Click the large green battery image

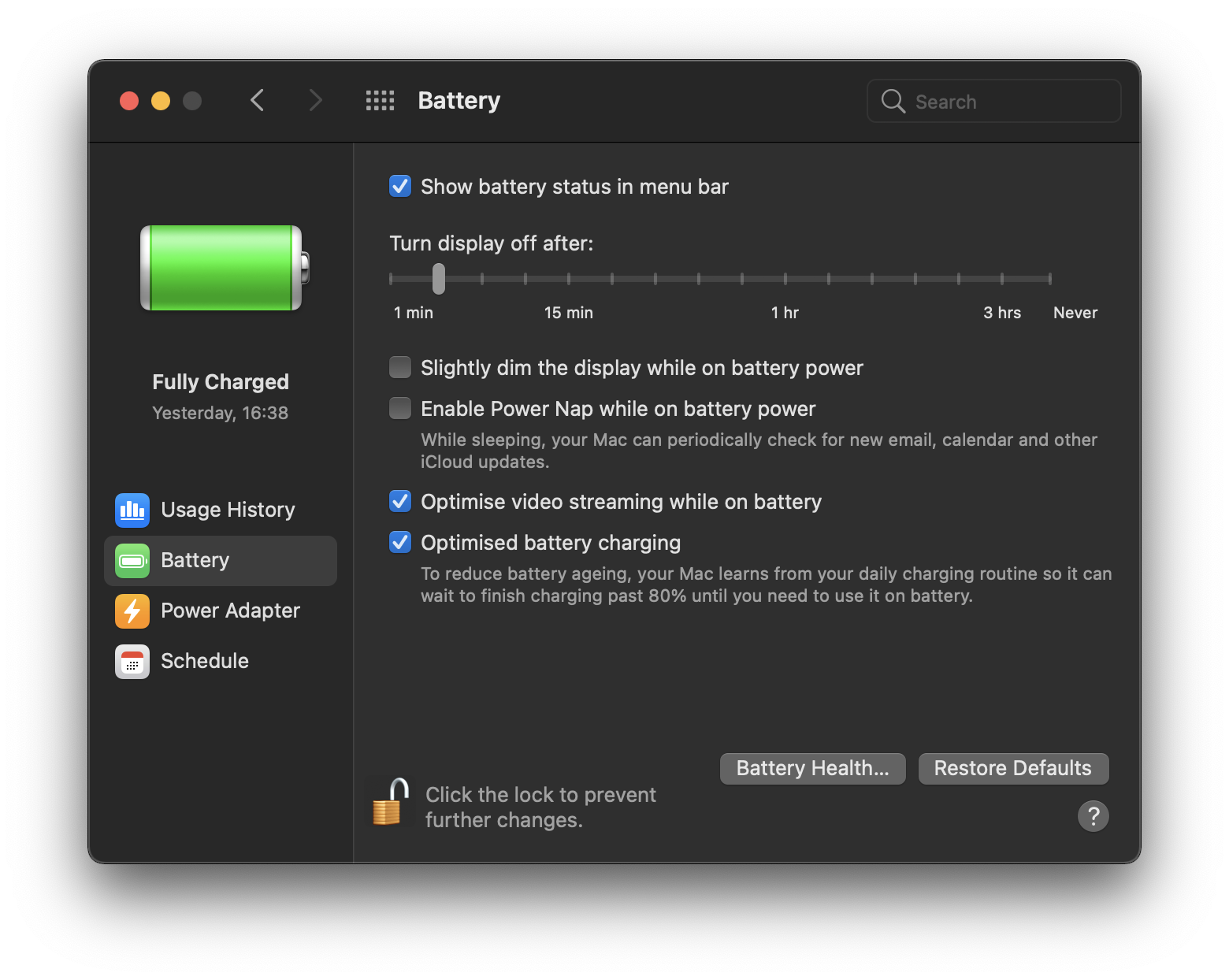point(225,268)
